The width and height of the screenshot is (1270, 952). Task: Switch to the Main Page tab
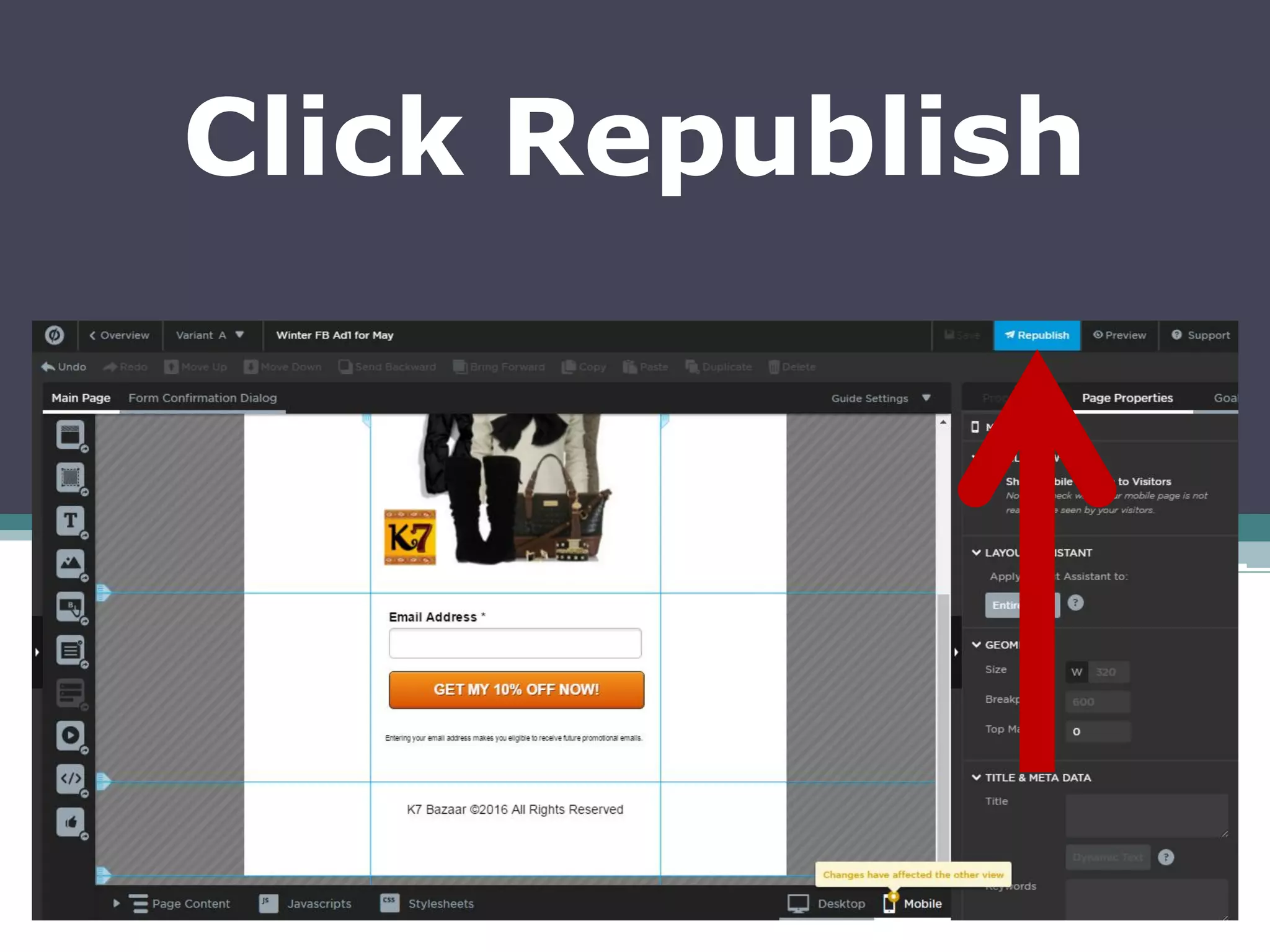click(x=81, y=398)
